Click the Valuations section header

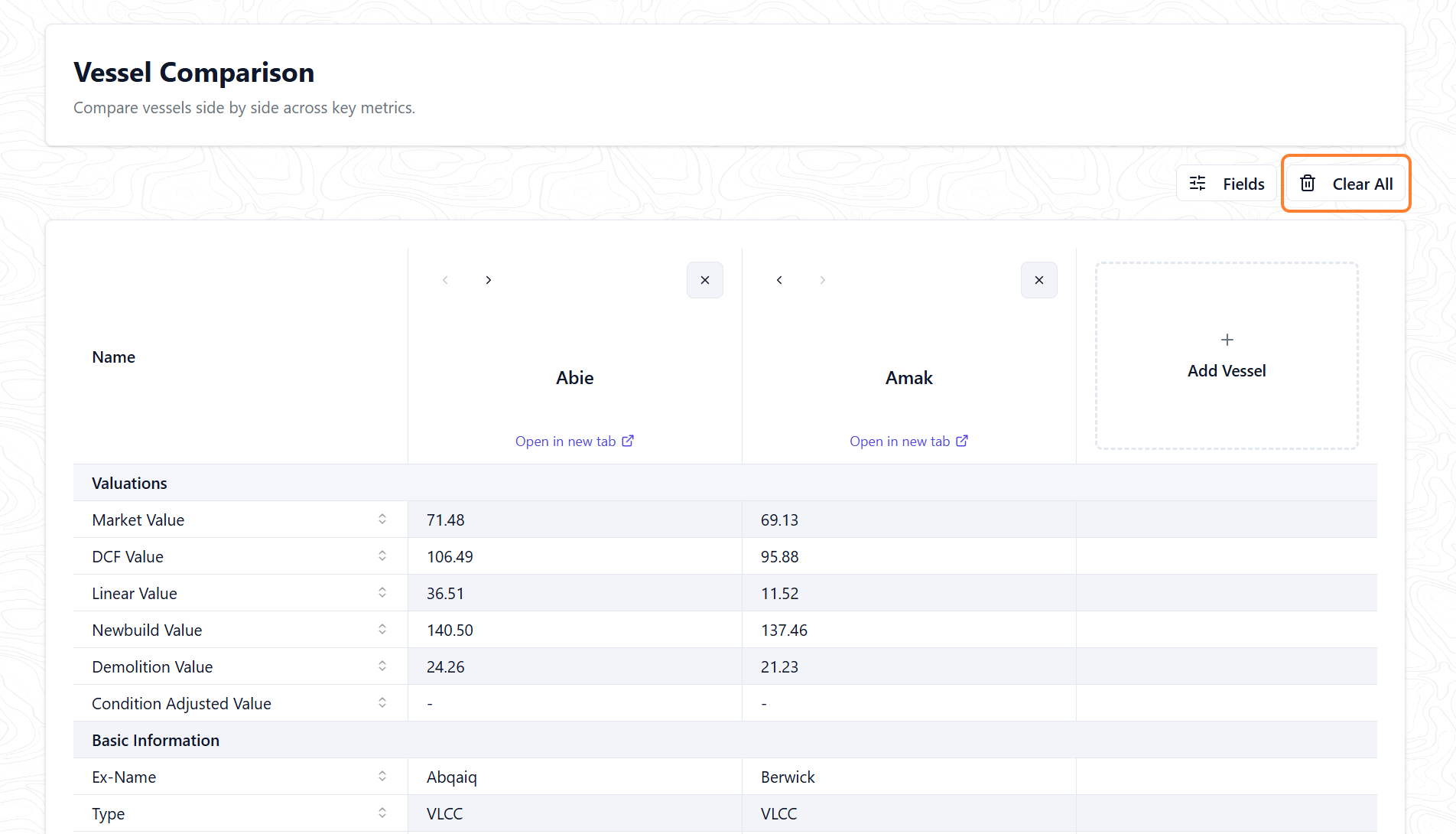725,483
